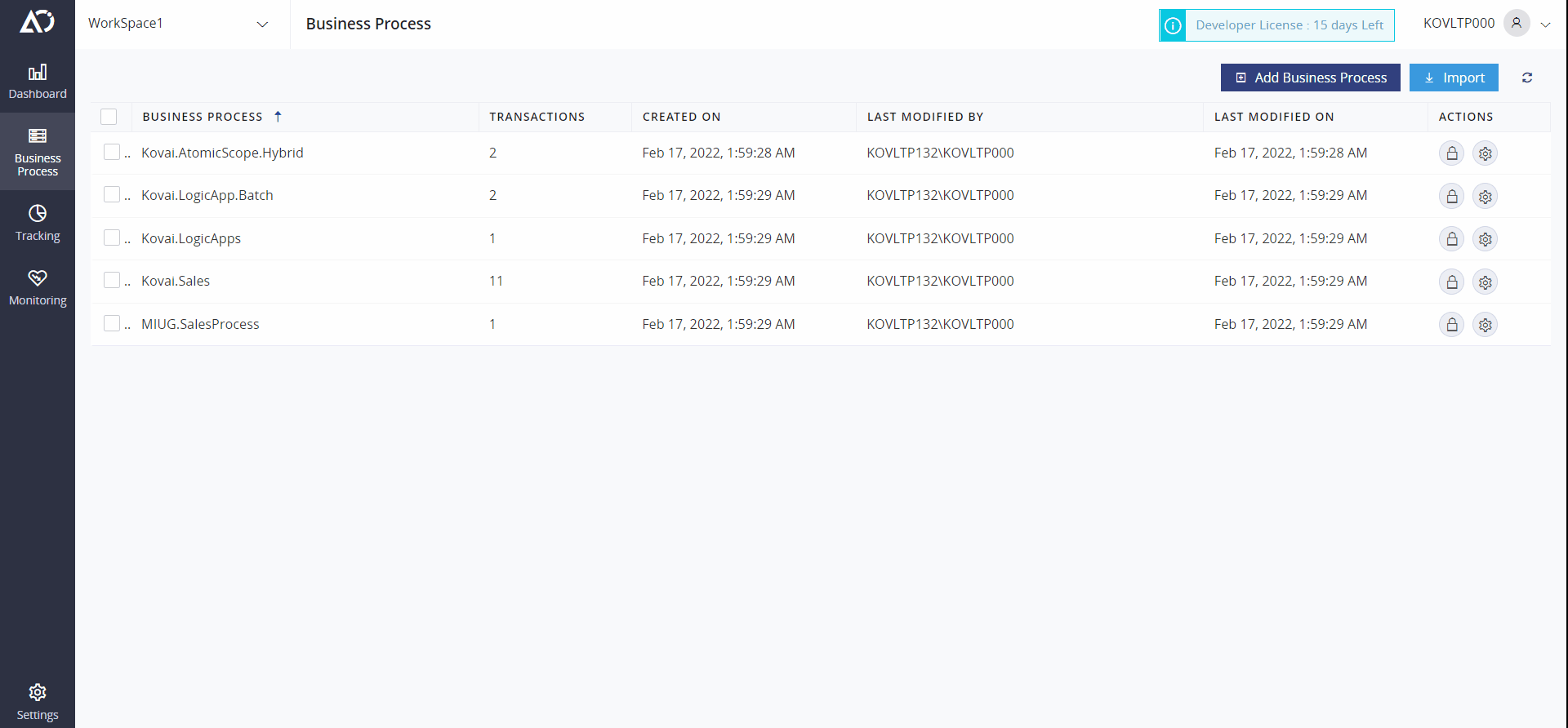Open the Kovai.LogicApps business process entry
The height and width of the screenshot is (728, 1568).
(x=191, y=238)
